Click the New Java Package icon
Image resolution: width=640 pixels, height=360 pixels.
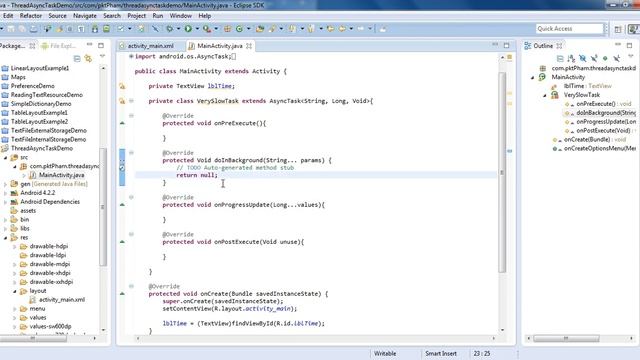pos(227,29)
